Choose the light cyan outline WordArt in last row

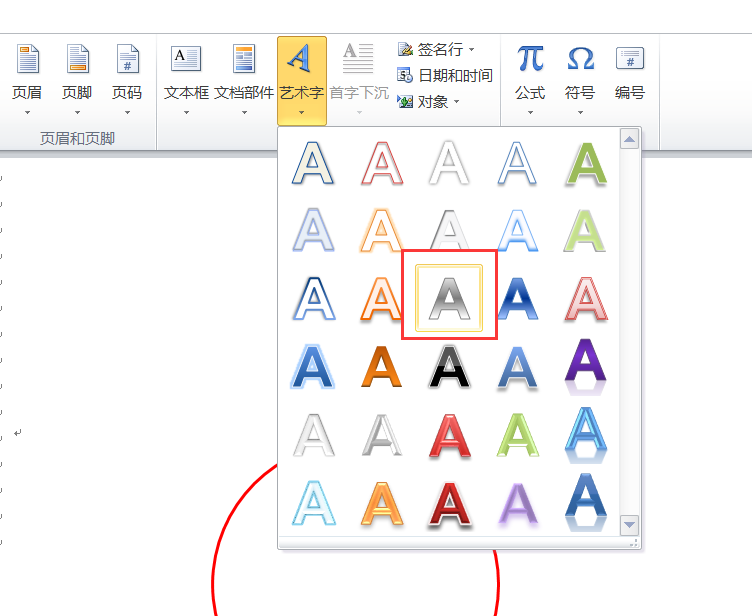(x=314, y=503)
